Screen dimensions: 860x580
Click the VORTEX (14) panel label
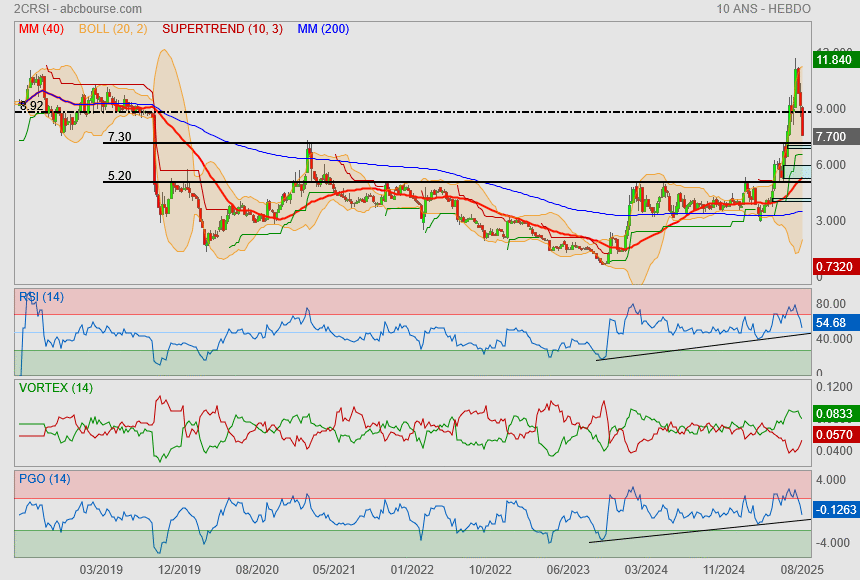point(55,388)
